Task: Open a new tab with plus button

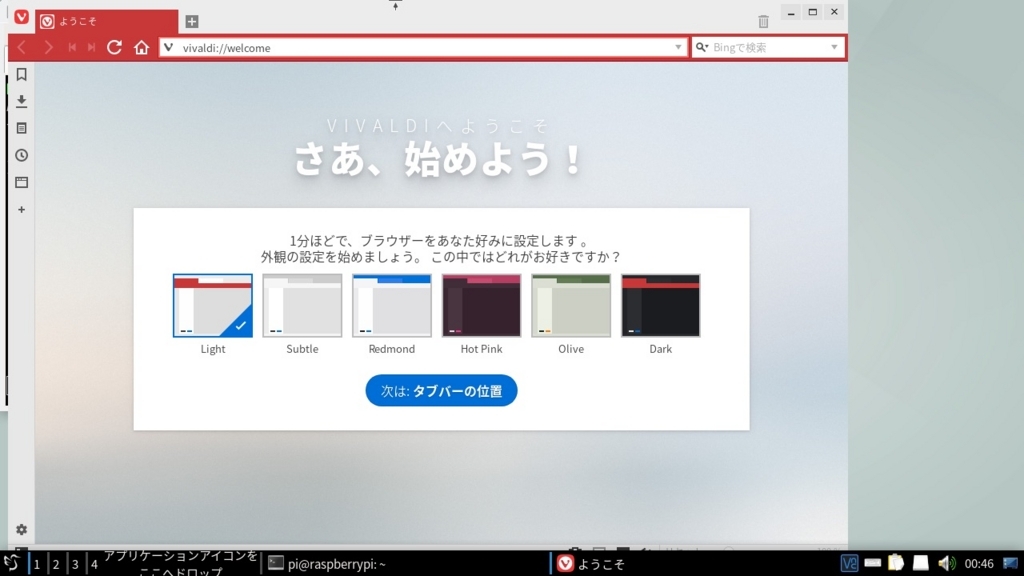Action: click(191, 22)
